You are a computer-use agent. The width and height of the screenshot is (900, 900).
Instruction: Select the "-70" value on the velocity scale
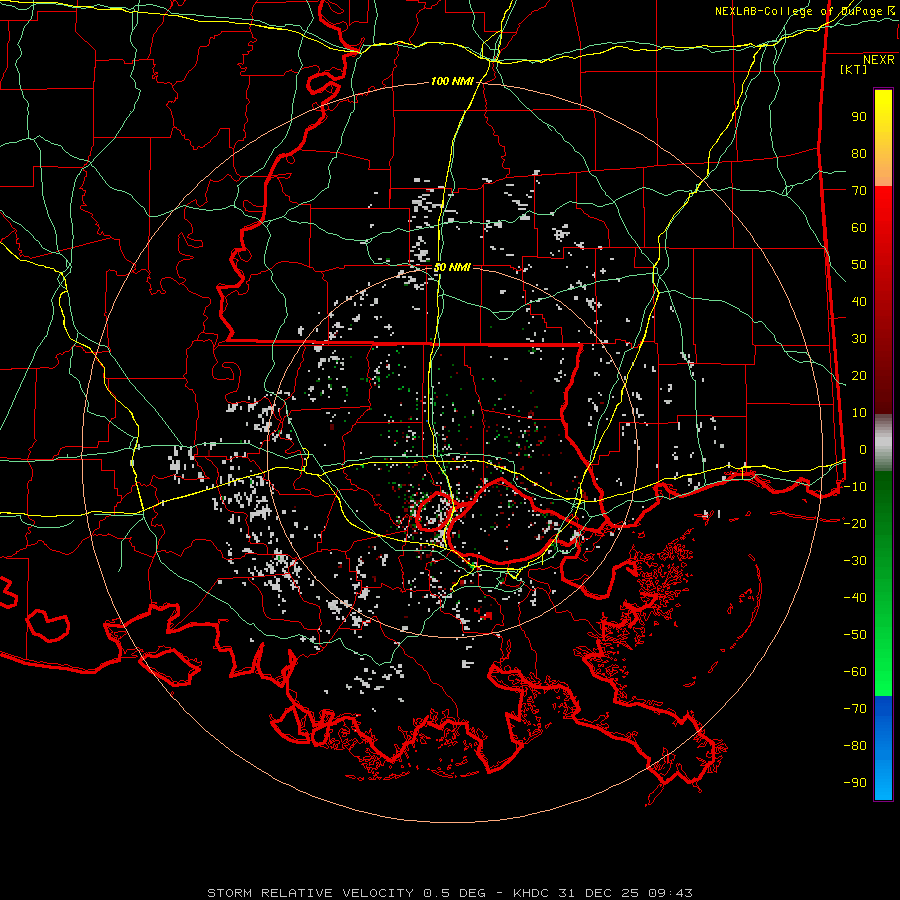[855, 709]
